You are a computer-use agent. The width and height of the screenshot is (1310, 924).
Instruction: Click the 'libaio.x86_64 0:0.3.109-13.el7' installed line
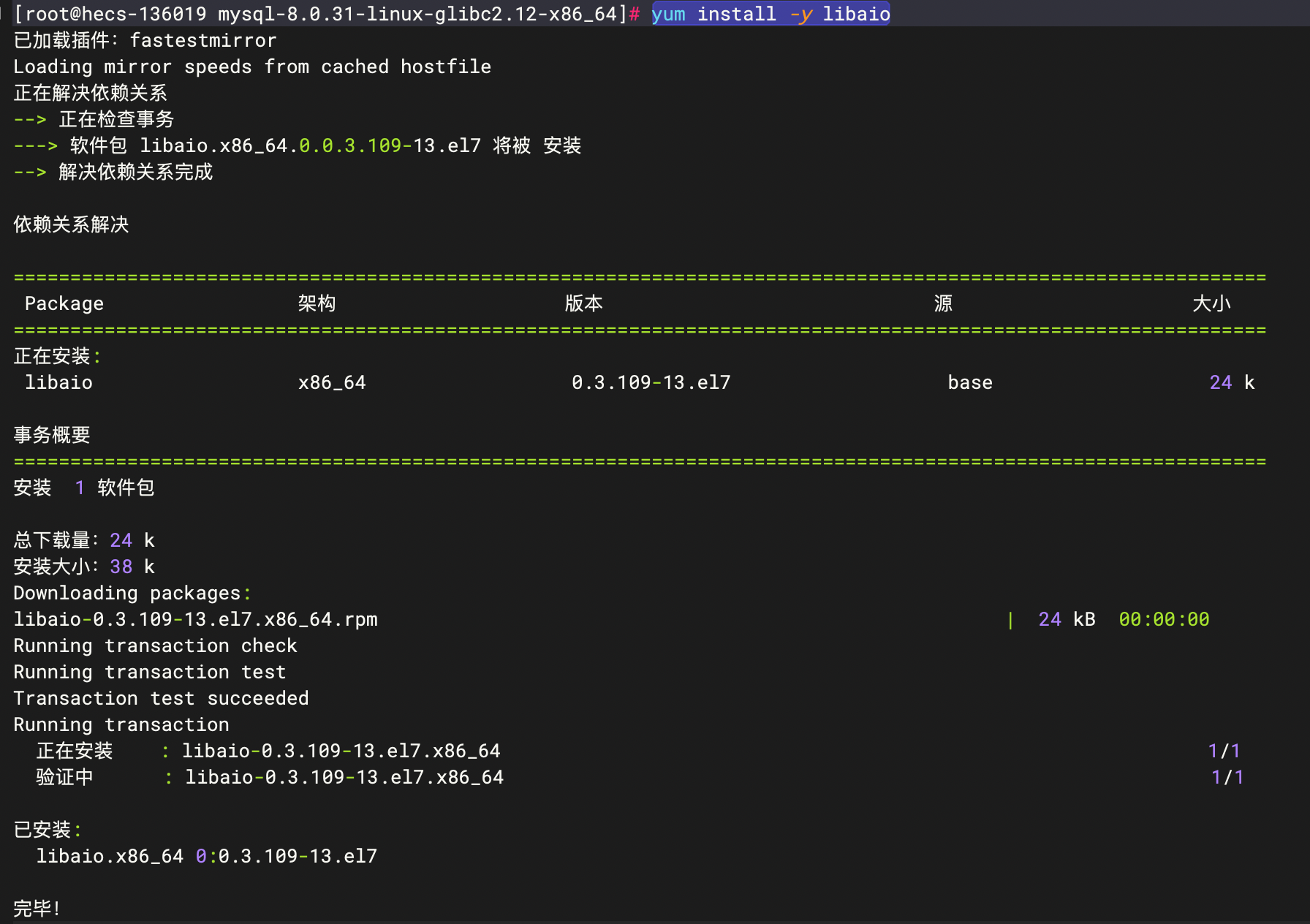click(x=207, y=856)
